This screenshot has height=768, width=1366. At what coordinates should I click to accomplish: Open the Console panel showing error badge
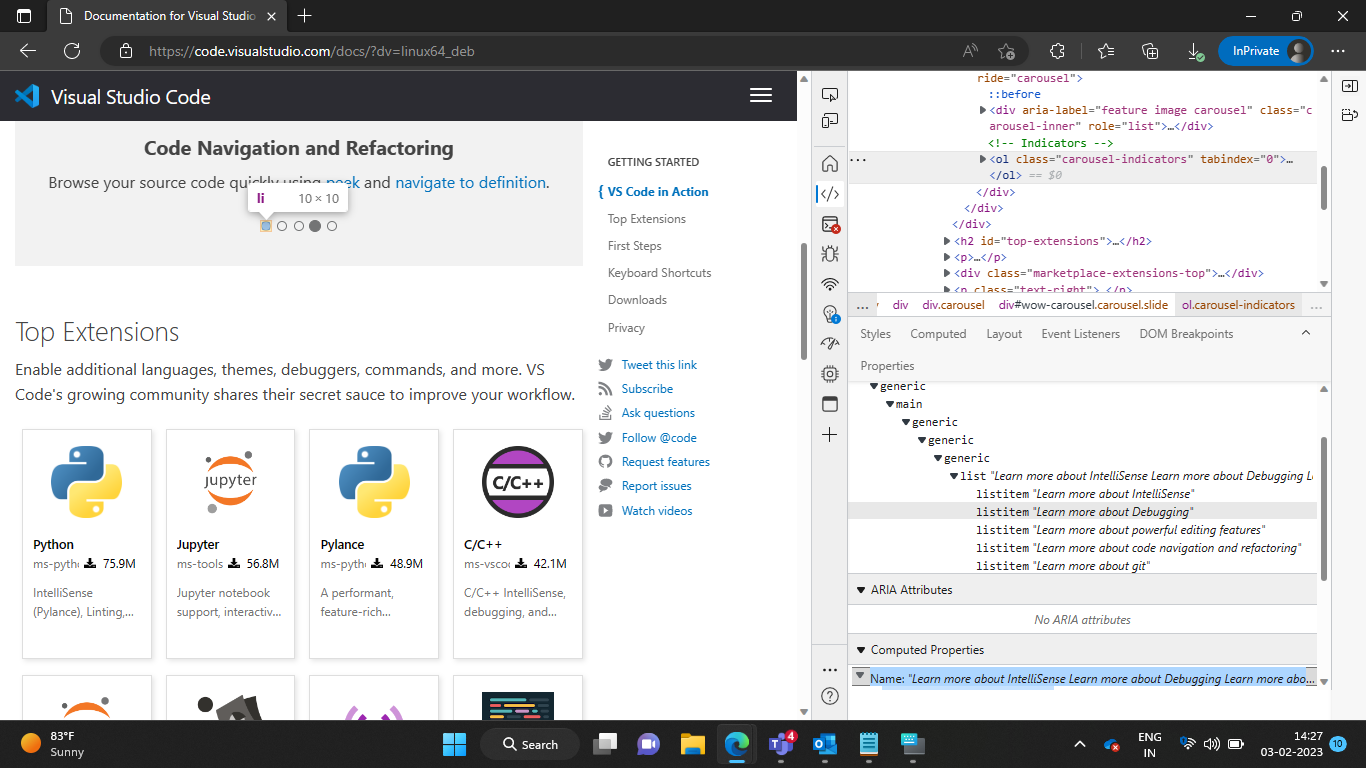click(x=829, y=225)
